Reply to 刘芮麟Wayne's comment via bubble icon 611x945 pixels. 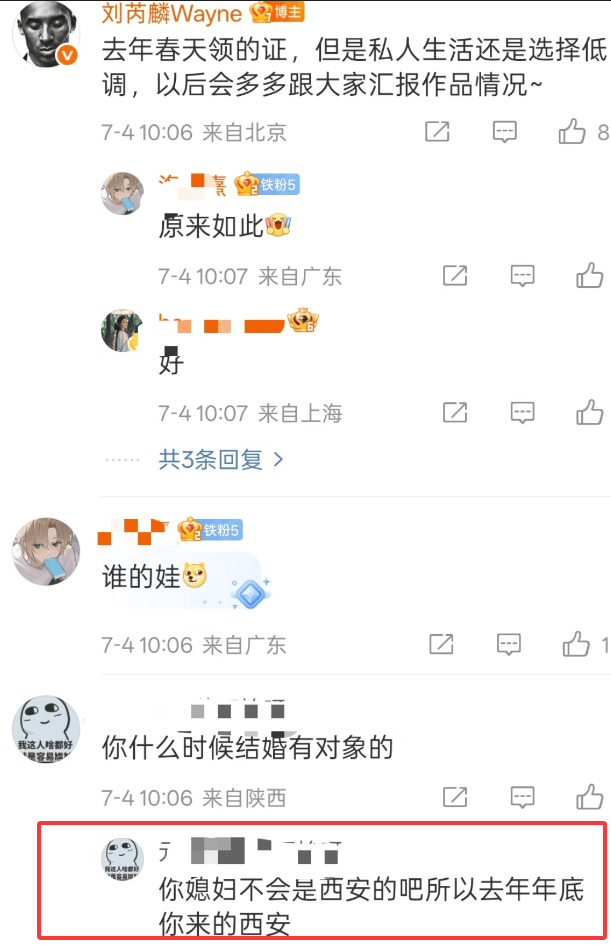504,131
